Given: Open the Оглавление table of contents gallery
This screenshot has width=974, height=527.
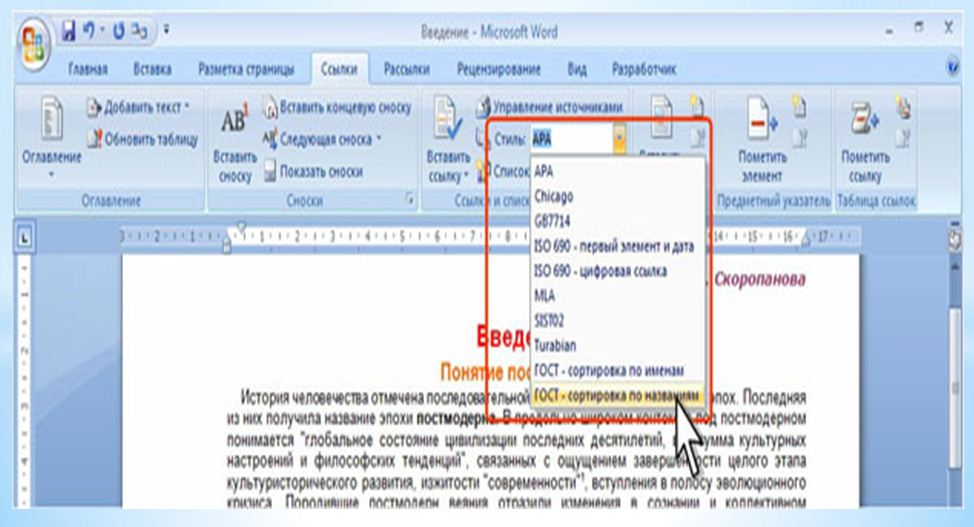Looking at the screenshot, I should tap(52, 138).
